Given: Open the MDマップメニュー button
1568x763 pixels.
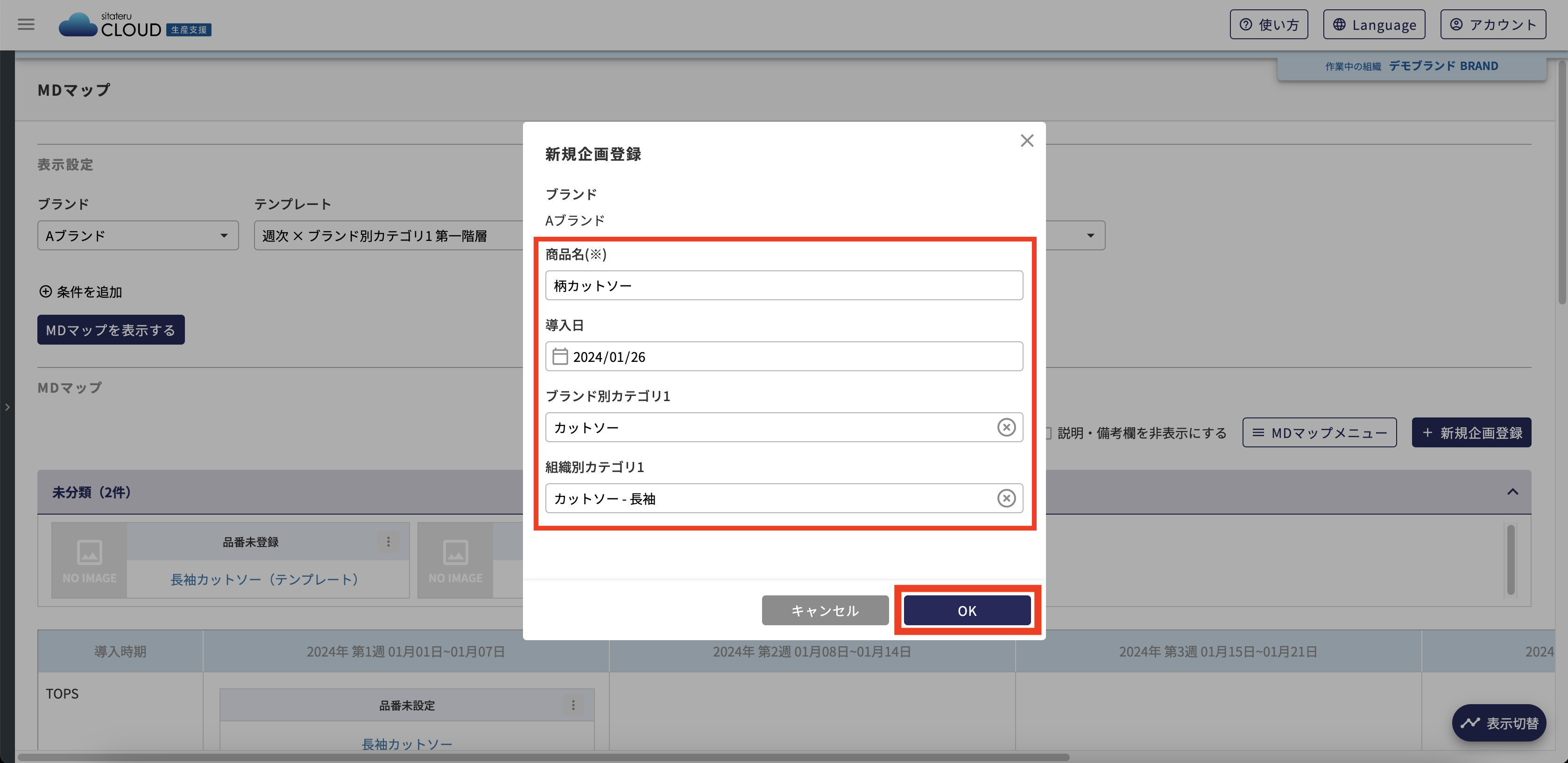Looking at the screenshot, I should [x=1319, y=432].
